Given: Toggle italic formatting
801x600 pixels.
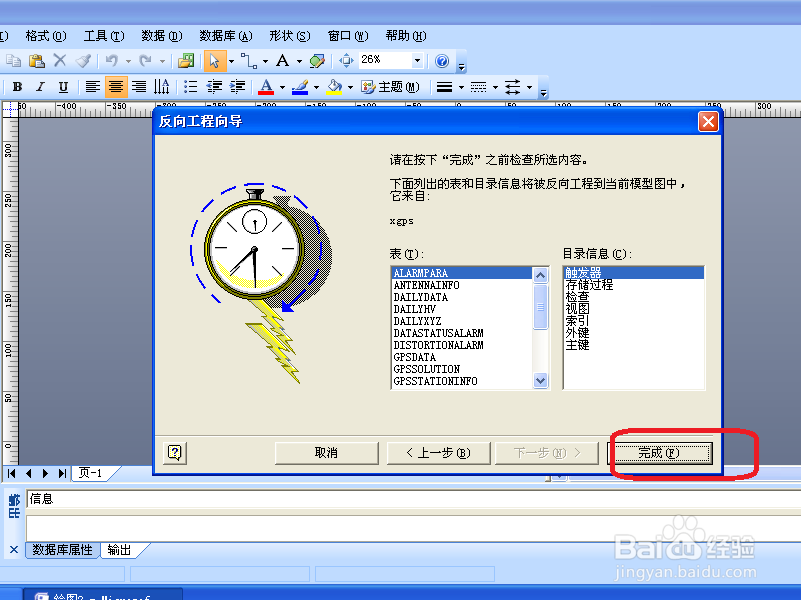Looking at the screenshot, I should 41,86.
